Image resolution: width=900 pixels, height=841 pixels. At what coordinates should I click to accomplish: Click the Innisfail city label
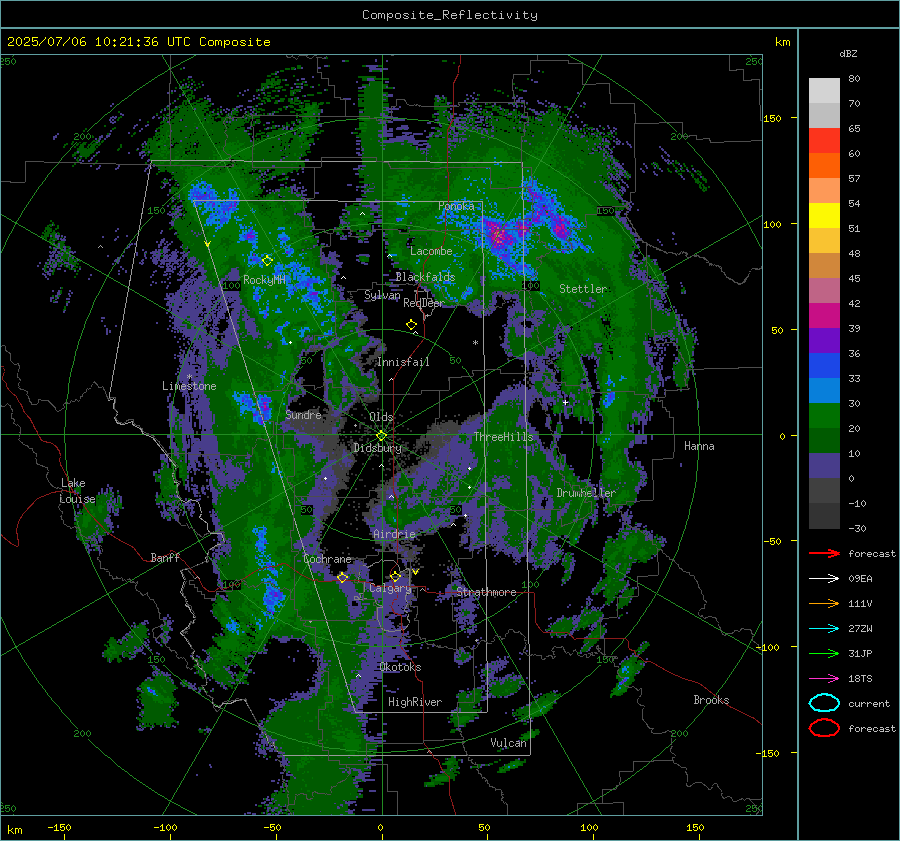coord(403,362)
